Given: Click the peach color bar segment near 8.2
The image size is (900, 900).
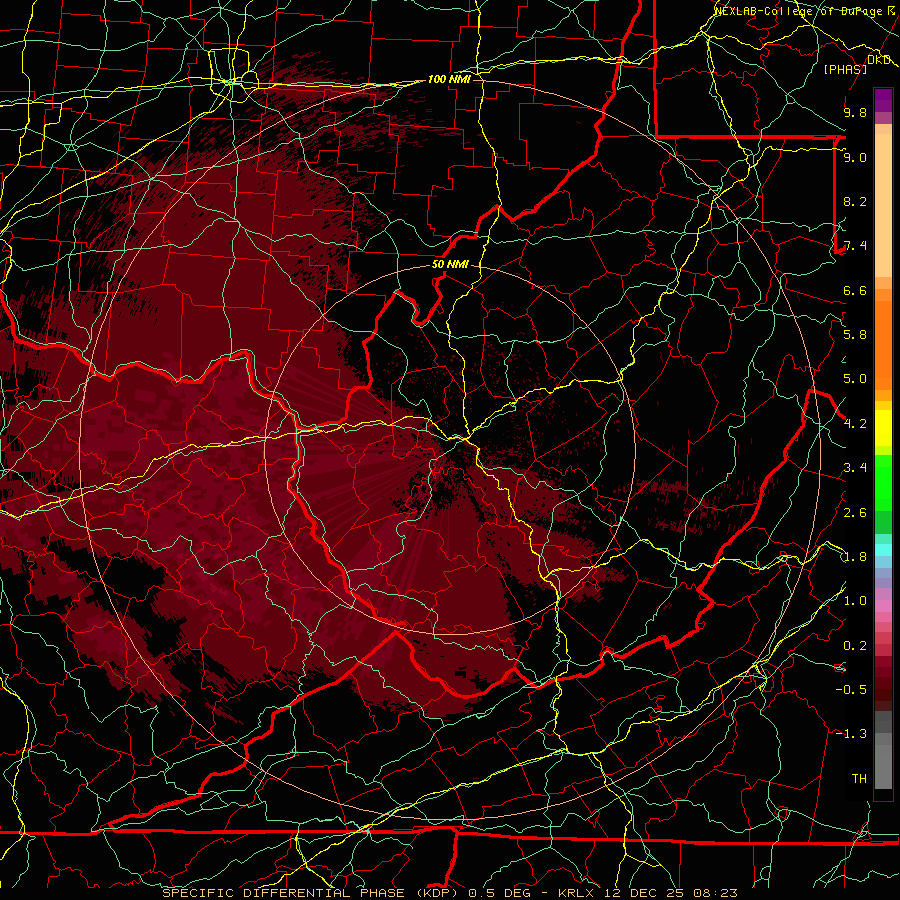Looking at the screenshot, I should click(883, 205).
